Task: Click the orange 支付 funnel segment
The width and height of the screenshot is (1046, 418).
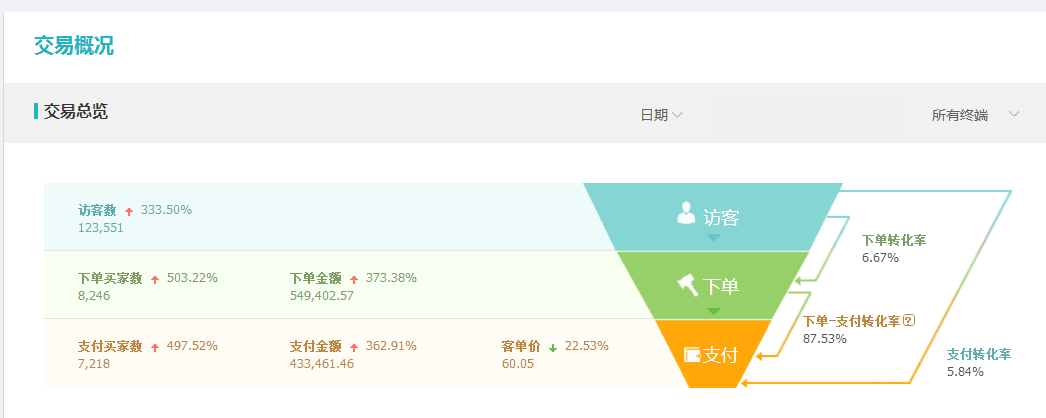Action: click(x=712, y=353)
